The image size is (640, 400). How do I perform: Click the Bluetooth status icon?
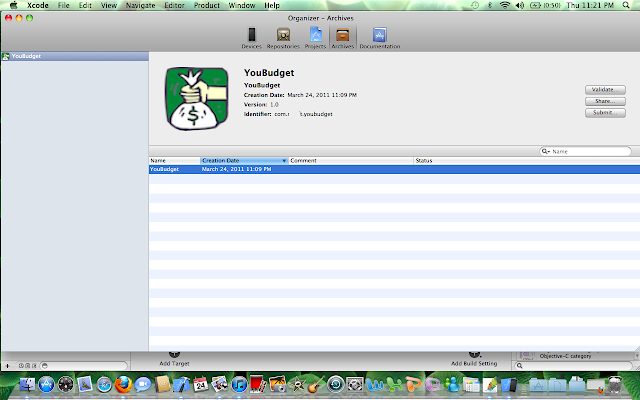coord(490,5)
